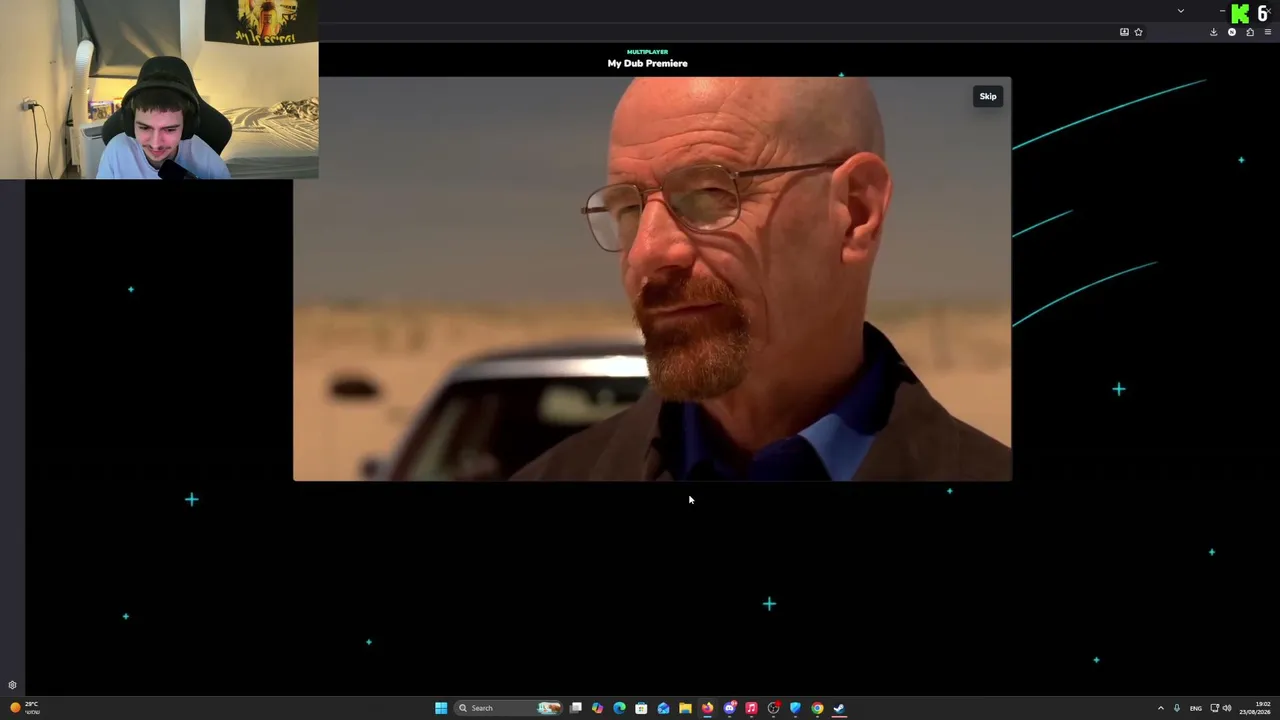Click the dub premiere video frame
Image resolution: width=1280 pixels, height=720 pixels.
point(652,279)
